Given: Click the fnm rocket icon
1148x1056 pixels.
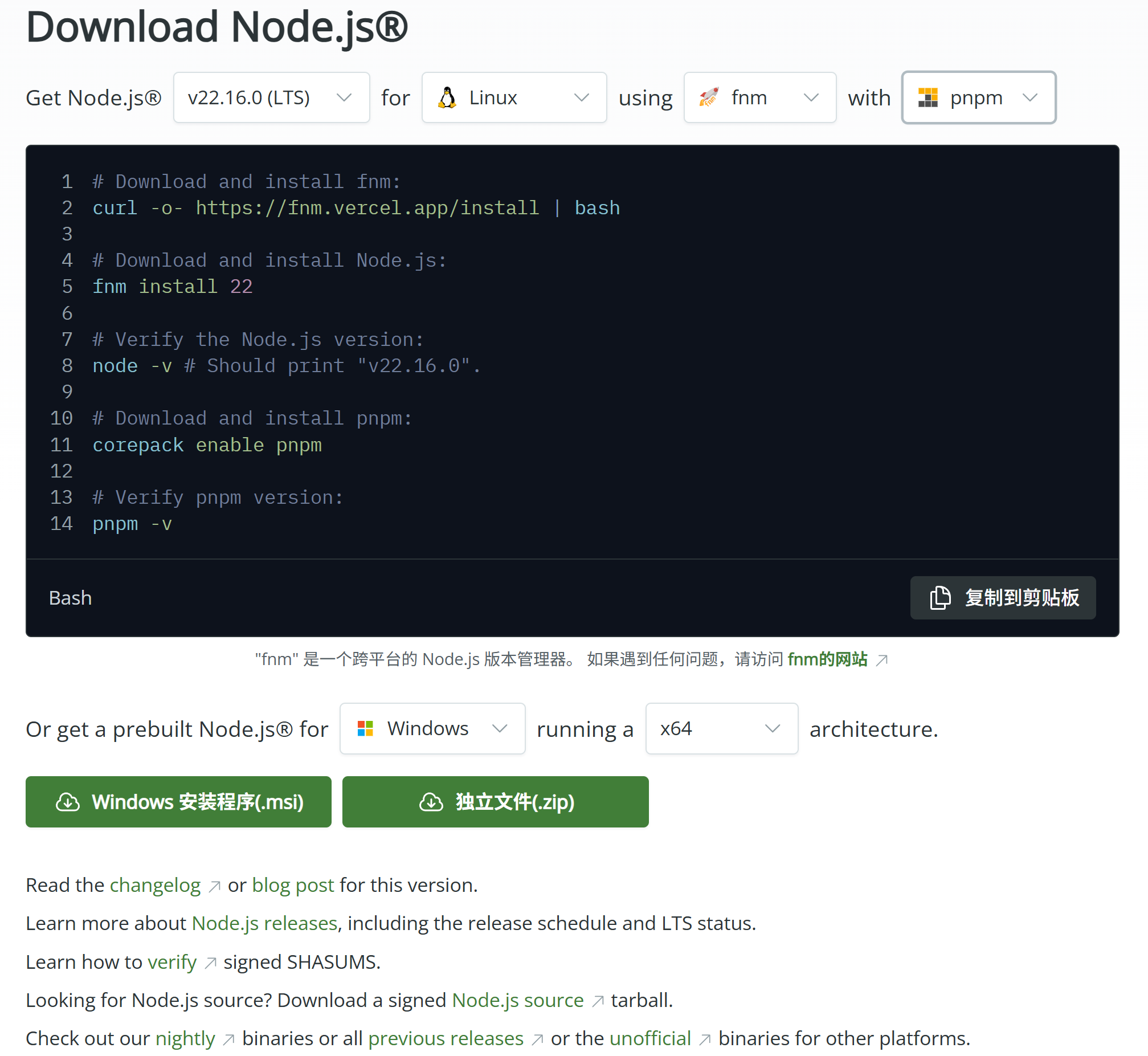Looking at the screenshot, I should (x=709, y=97).
